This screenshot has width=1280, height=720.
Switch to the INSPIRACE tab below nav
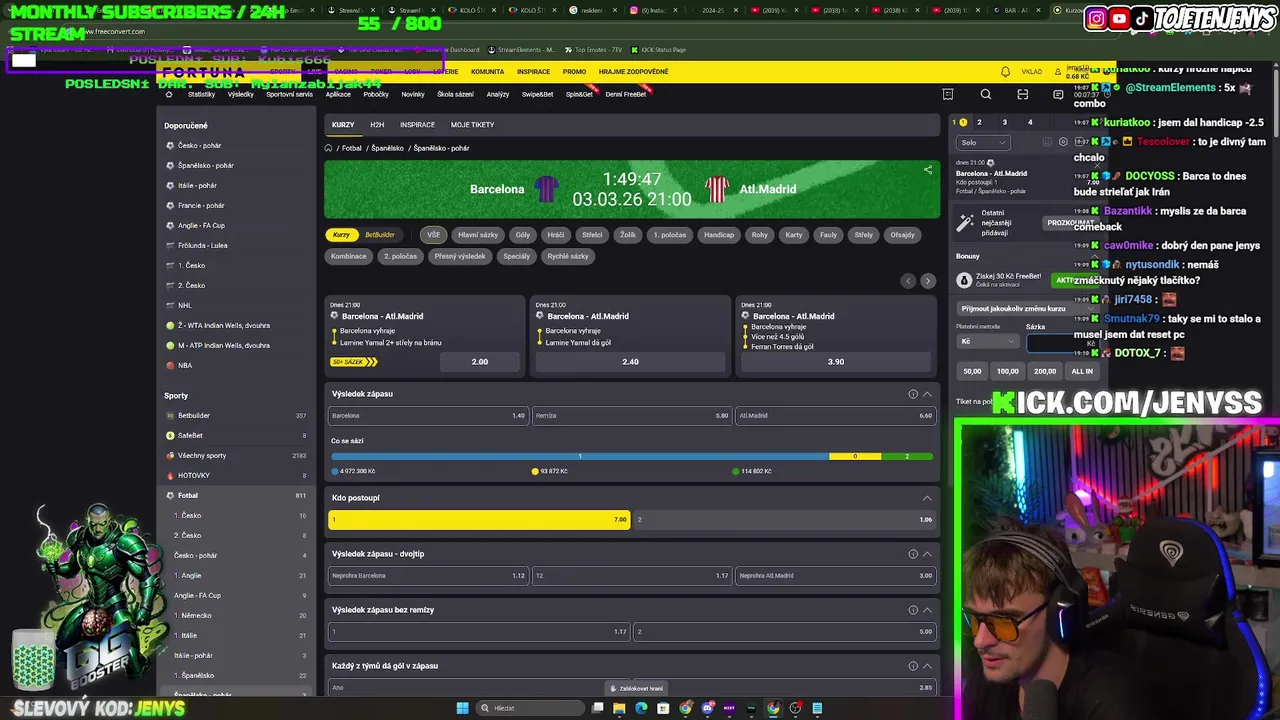417,125
